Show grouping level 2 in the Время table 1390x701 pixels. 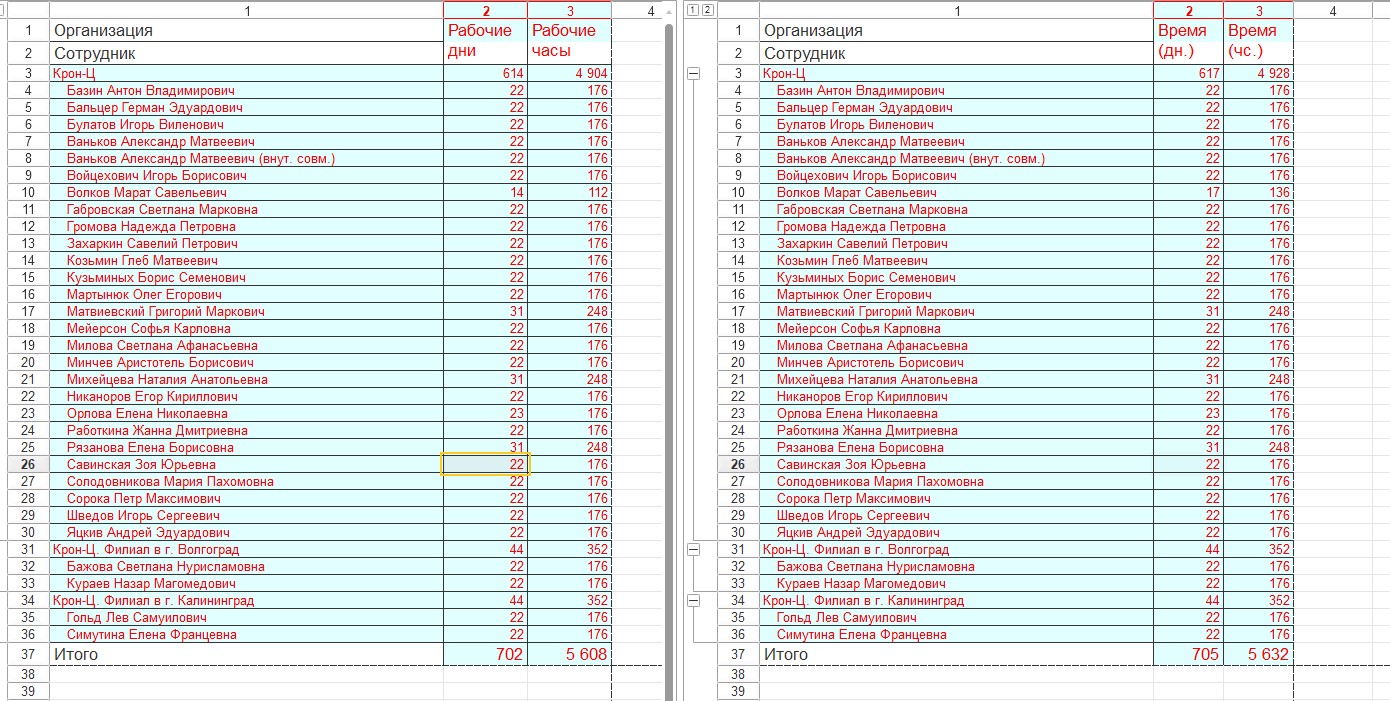pos(707,10)
